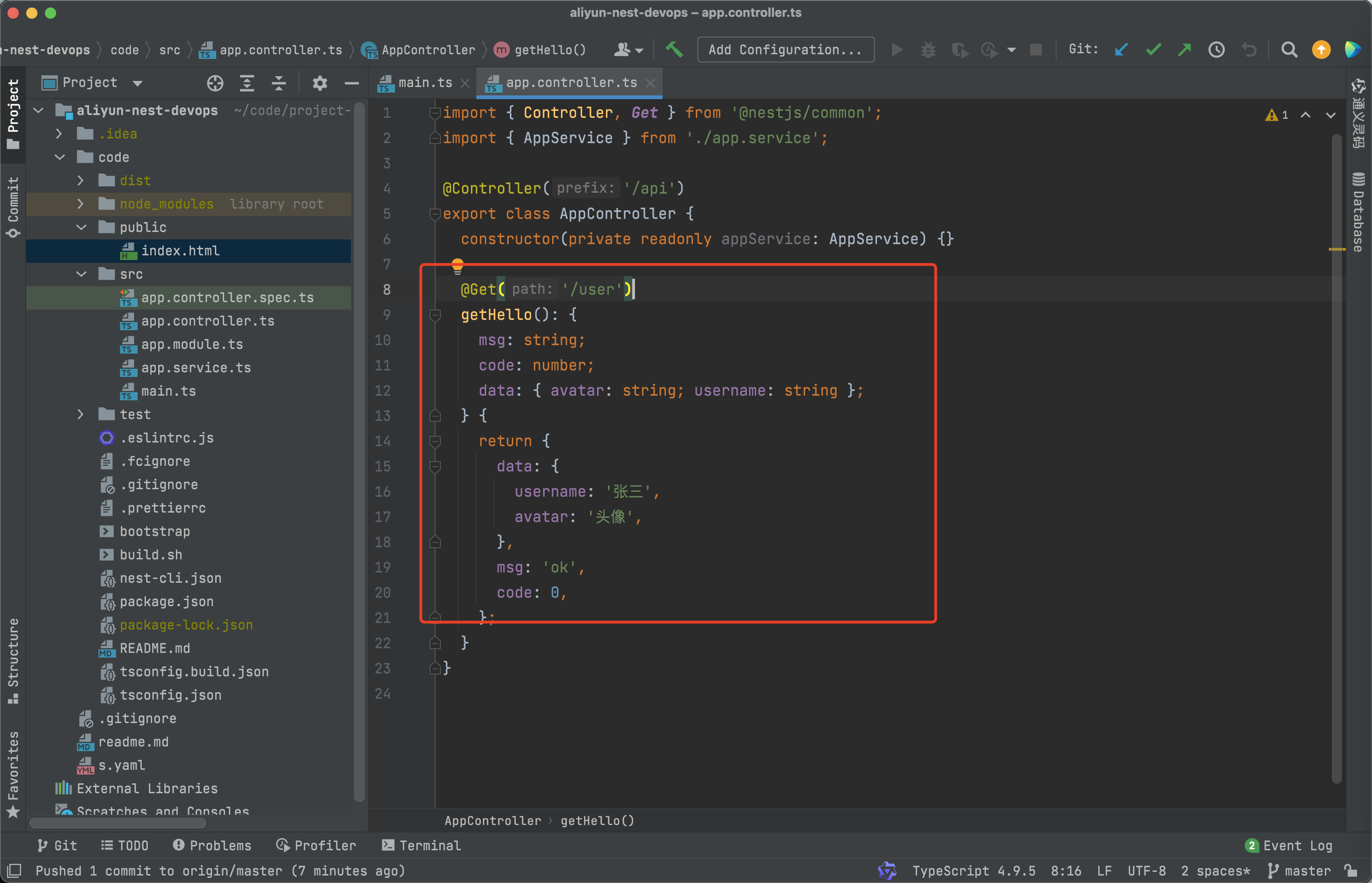The image size is (1372, 883).
Task: Open the Project view selector dropdown
Action: click(x=138, y=83)
